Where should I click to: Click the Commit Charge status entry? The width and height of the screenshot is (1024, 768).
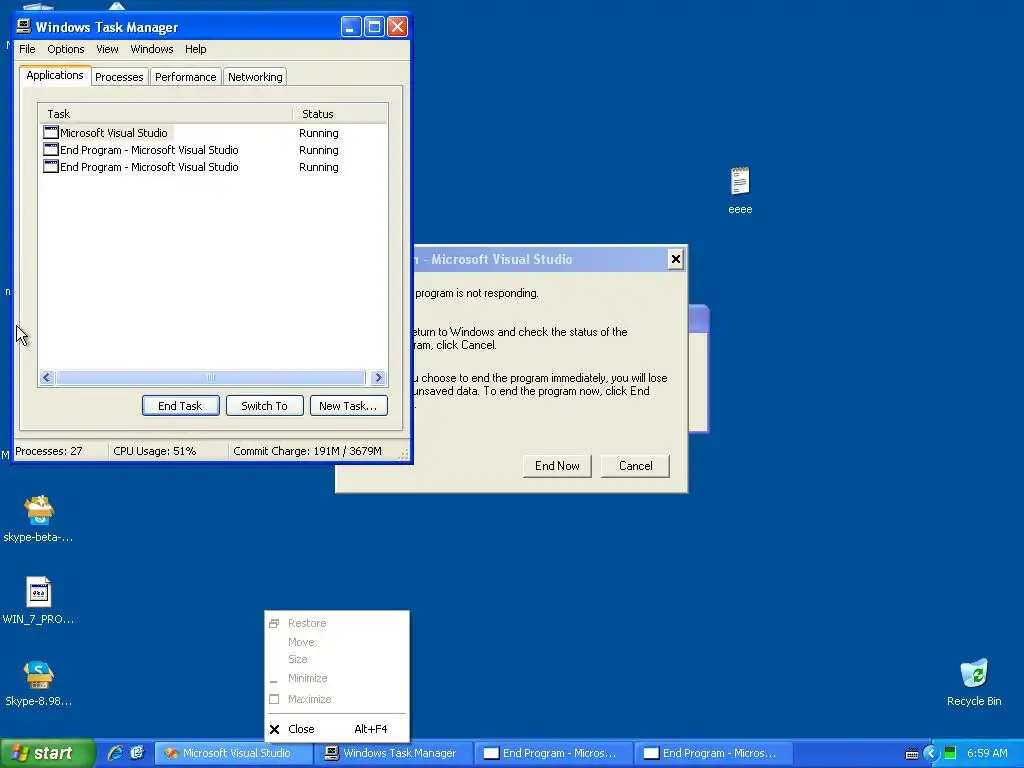[313, 451]
